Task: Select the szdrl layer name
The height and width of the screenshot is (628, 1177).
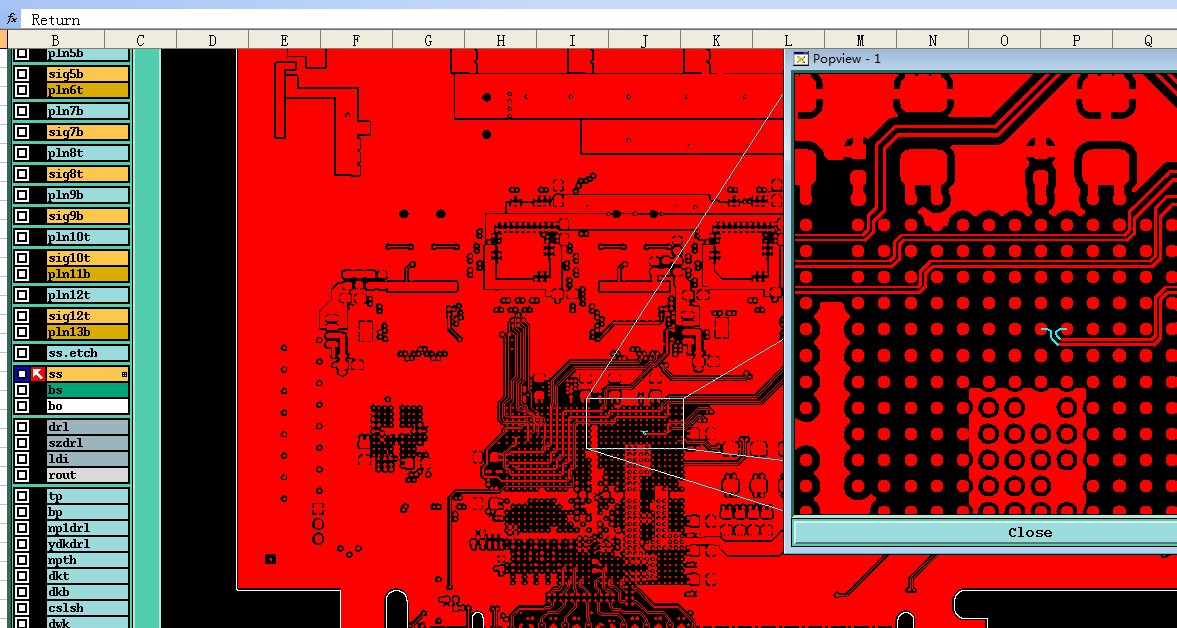Action: tap(87, 443)
